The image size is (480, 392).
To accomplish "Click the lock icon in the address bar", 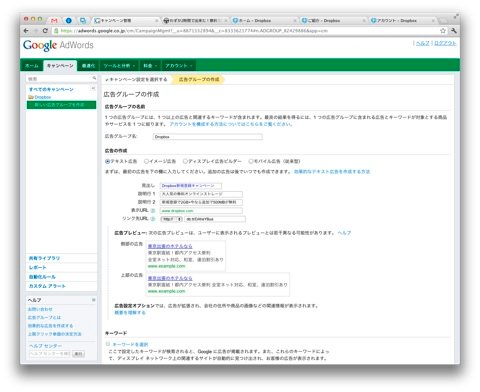I will (56, 31).
